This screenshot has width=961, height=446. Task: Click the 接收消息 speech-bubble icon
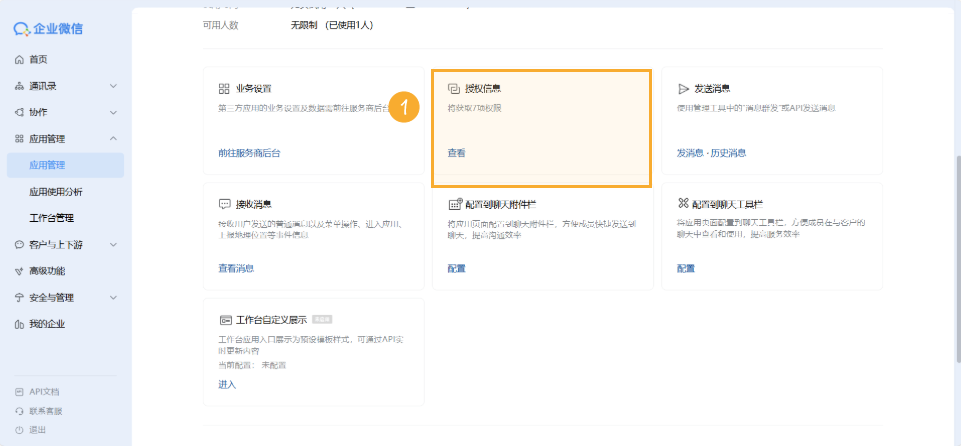[x=224, y=204]
